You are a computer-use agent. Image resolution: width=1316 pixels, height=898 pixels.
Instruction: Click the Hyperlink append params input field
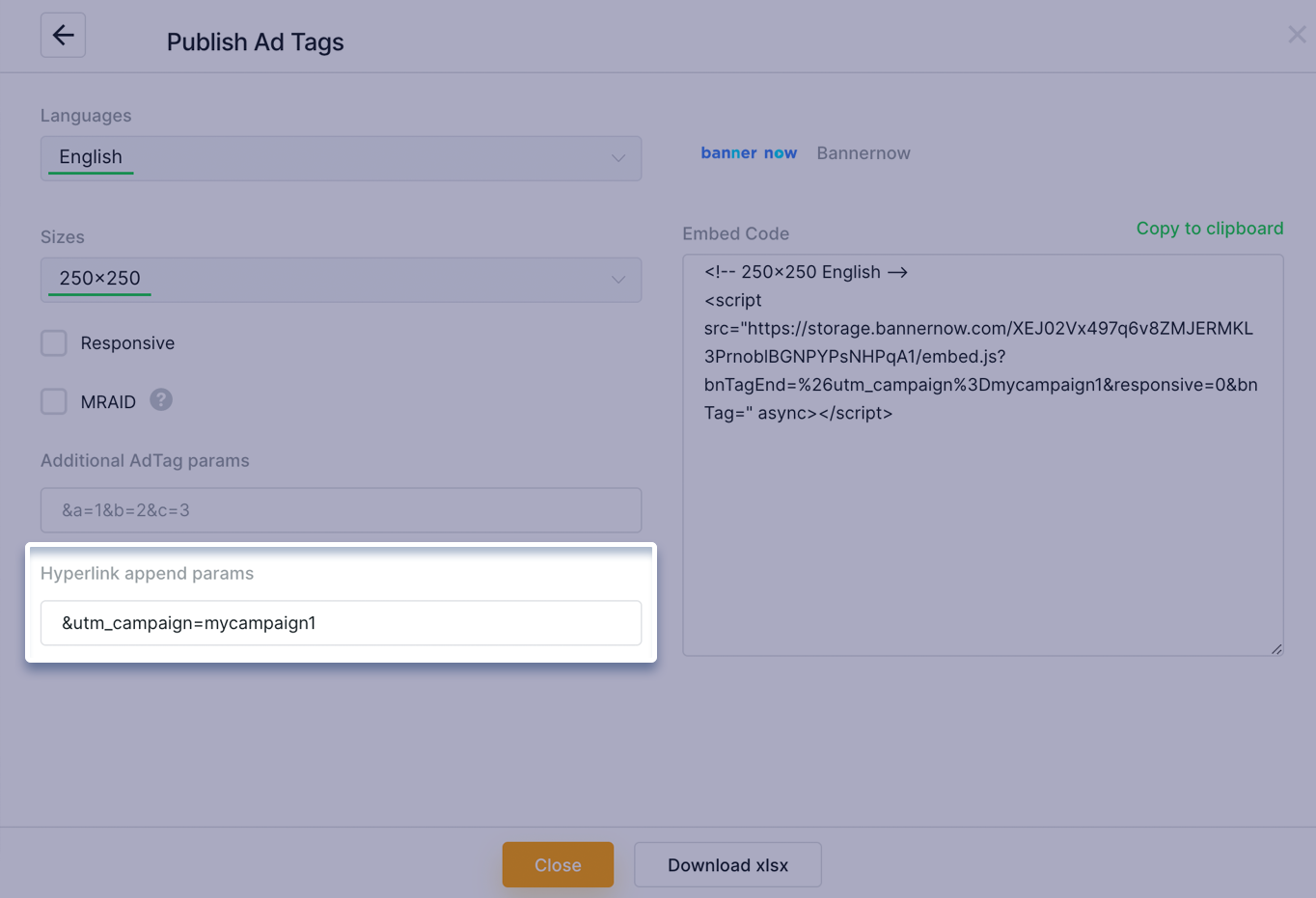[x=341, y=623]
